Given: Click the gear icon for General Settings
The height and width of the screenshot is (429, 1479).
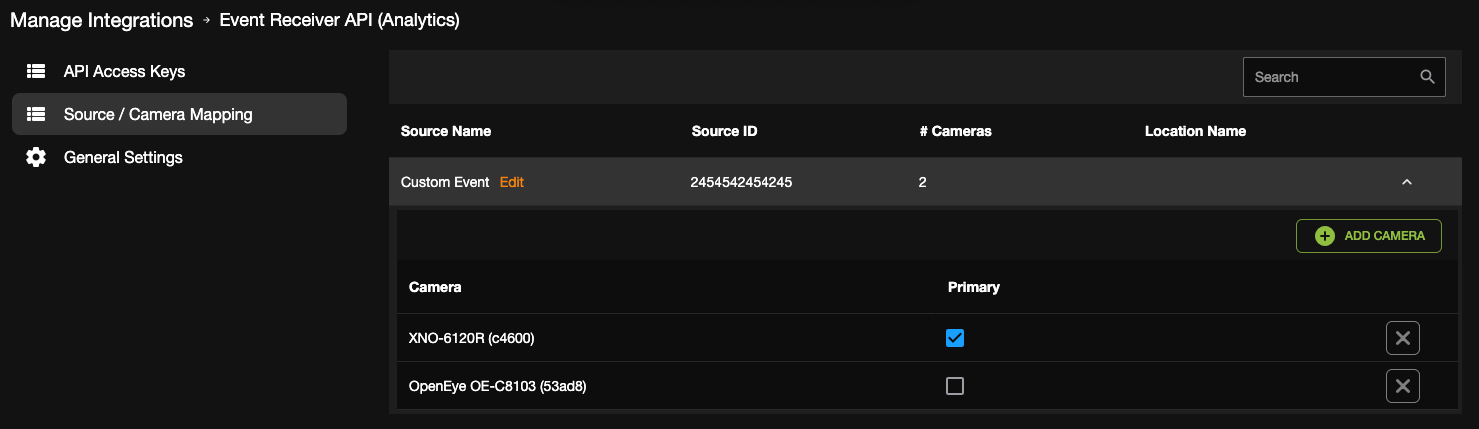Looking at the screenshot, I should click(x=36, y=158).
